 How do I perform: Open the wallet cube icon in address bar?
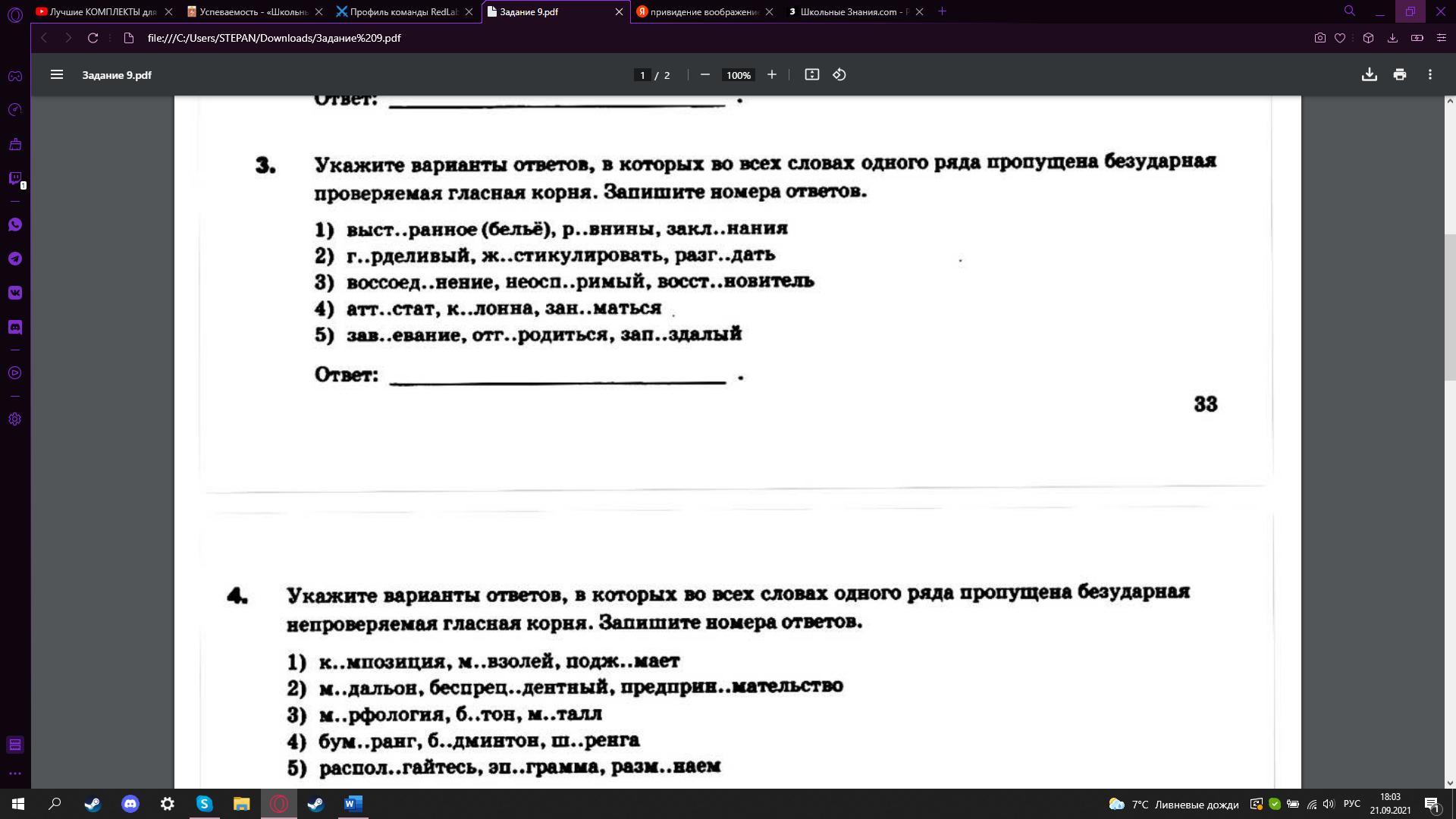pos(1368,38)
